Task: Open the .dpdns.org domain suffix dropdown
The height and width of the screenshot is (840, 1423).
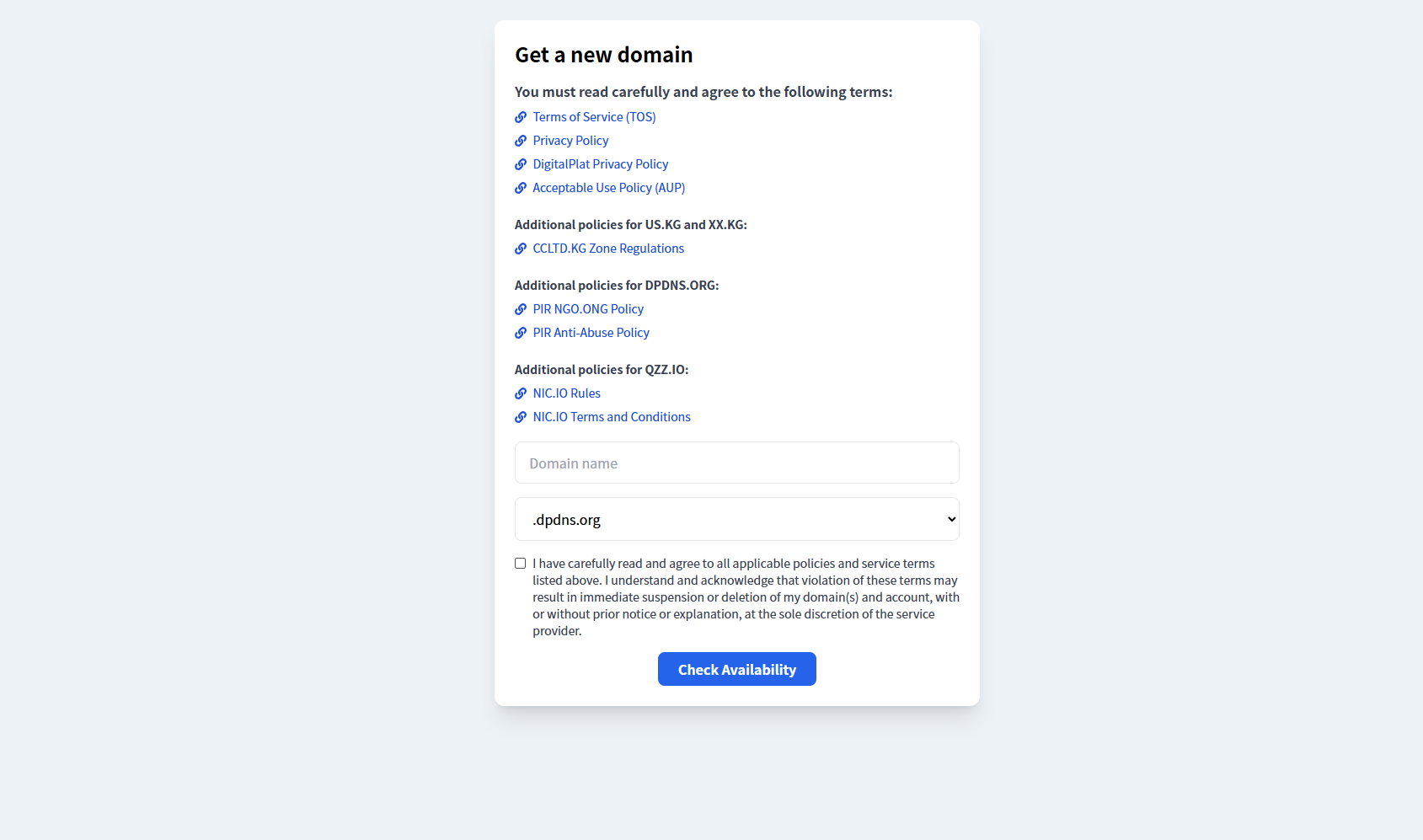Action: (736, 519)
